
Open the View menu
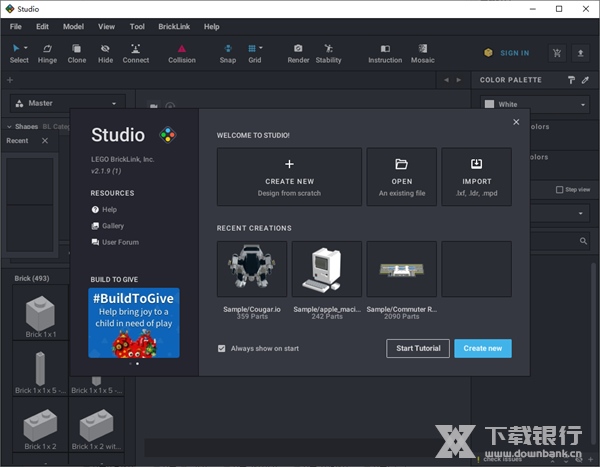pos(106,26)
